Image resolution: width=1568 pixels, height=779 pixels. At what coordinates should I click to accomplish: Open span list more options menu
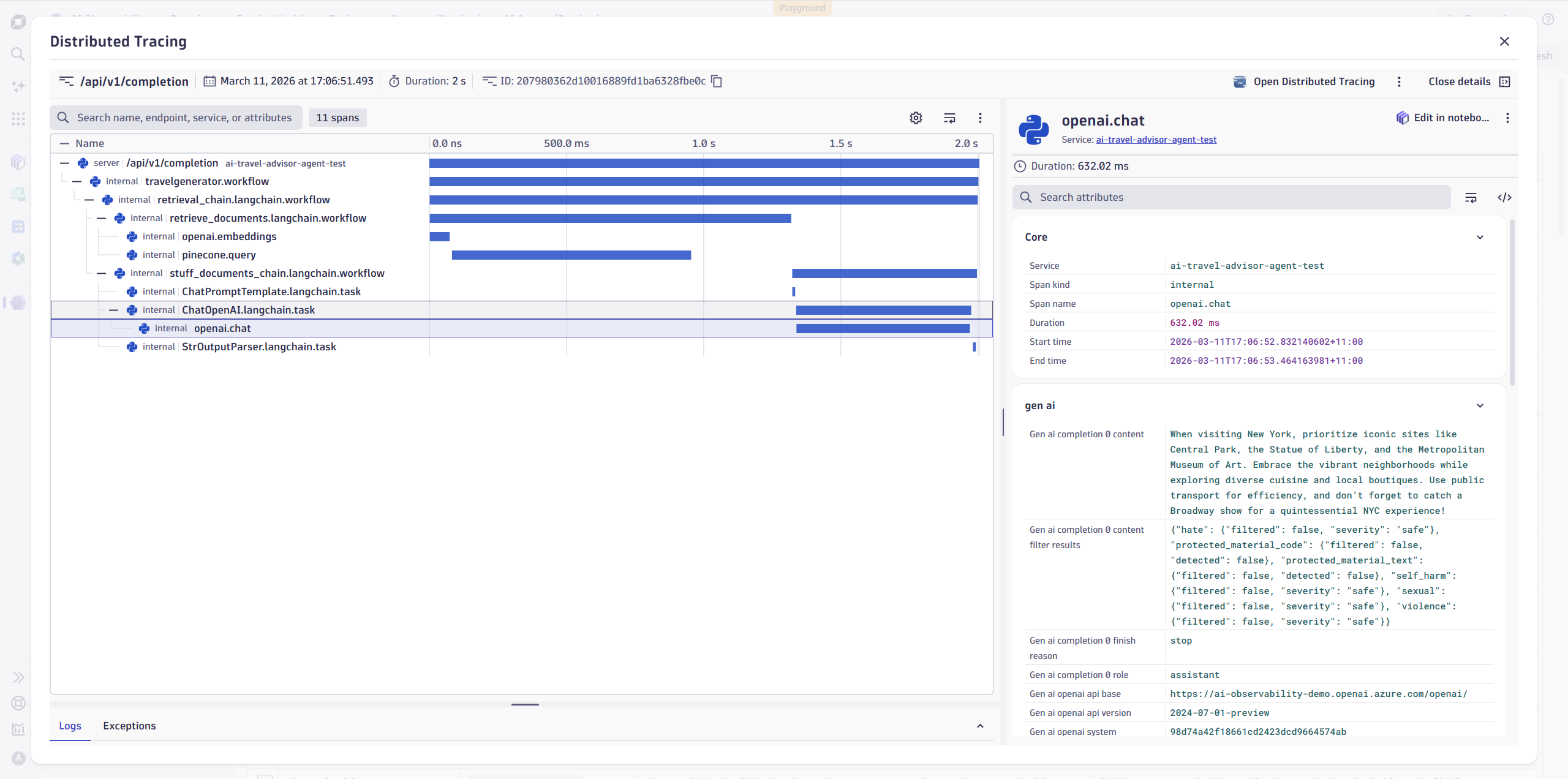point(980,118)
